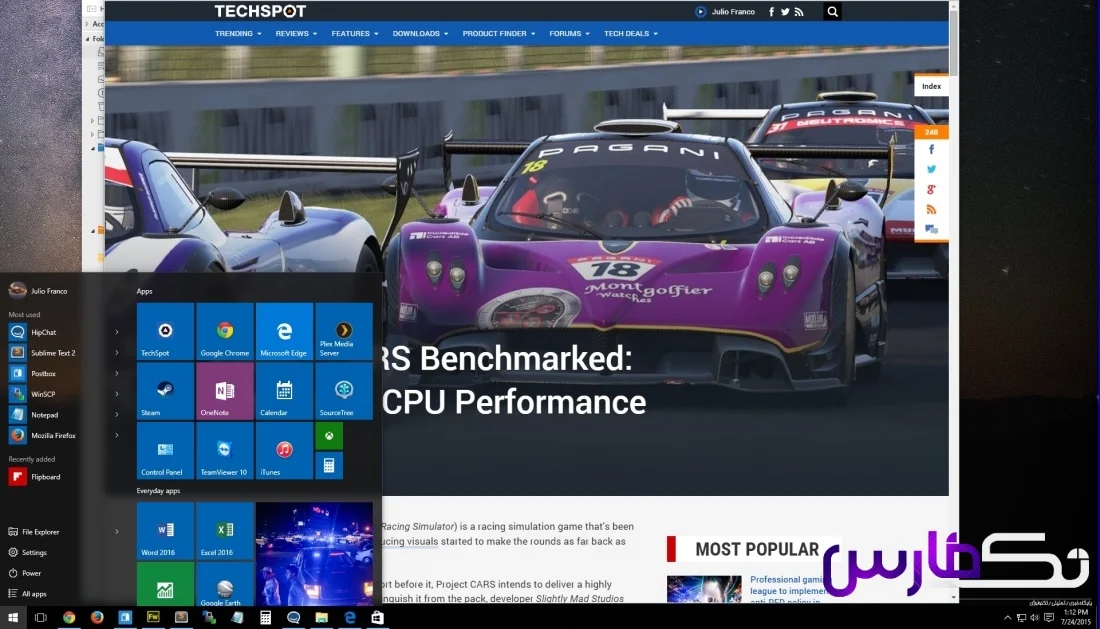Open TechSpot Facebook icon in page header
Viewport: 1100px width, 629px height.
pos(772,12)
